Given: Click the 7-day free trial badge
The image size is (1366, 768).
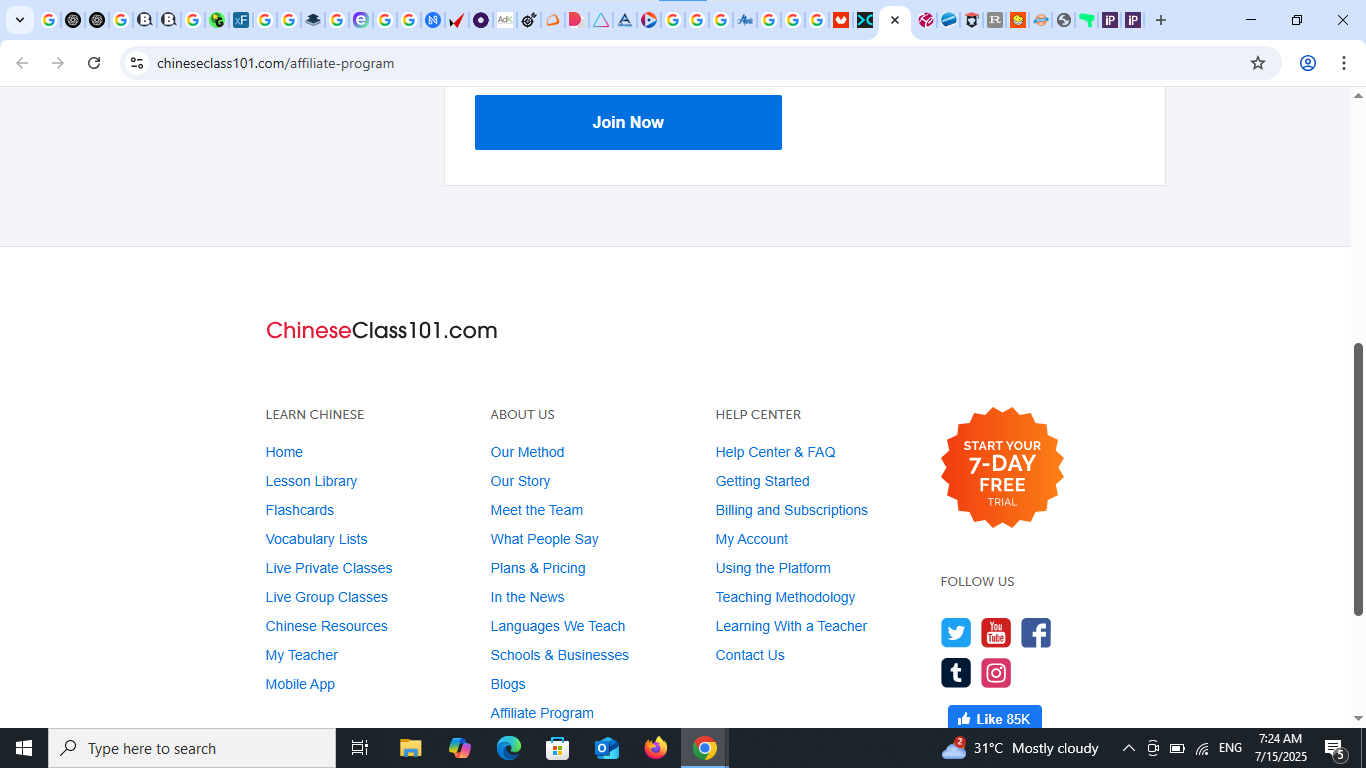Looking at the screenshot, I should coord(1002,468).
